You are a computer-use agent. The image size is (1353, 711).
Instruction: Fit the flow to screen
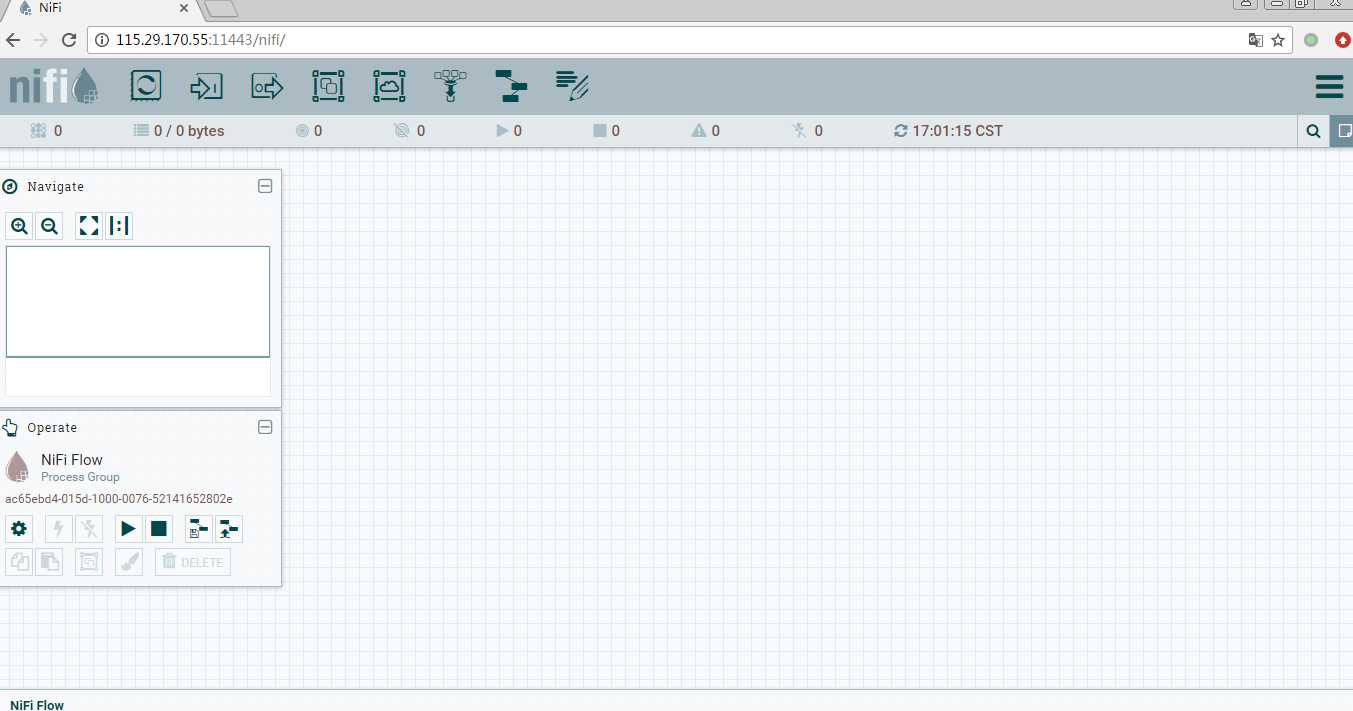coord(89,227)
